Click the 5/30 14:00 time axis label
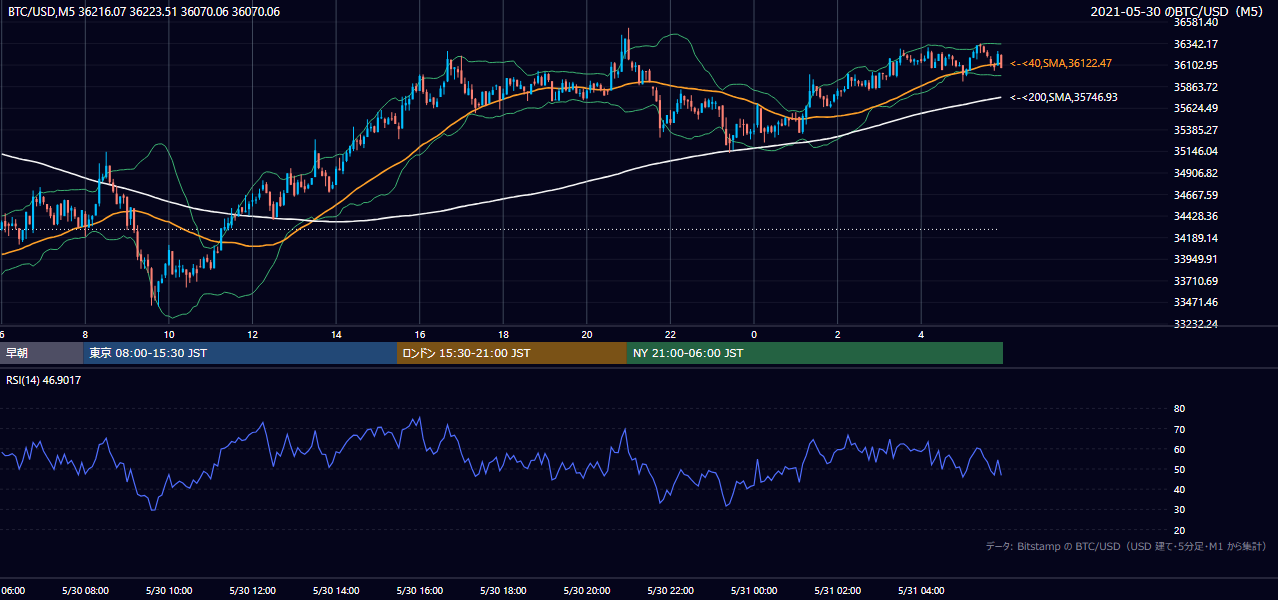The image size is (1278, 600). tap(336, 591)
